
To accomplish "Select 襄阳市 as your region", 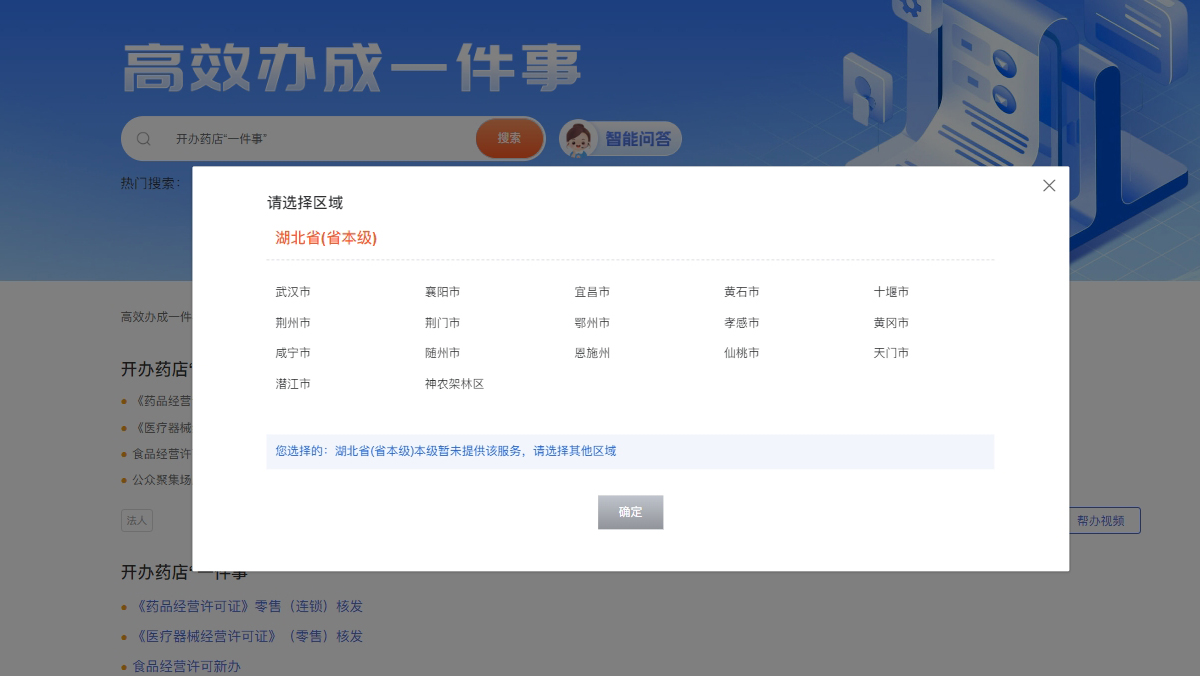I will point(441,292).
